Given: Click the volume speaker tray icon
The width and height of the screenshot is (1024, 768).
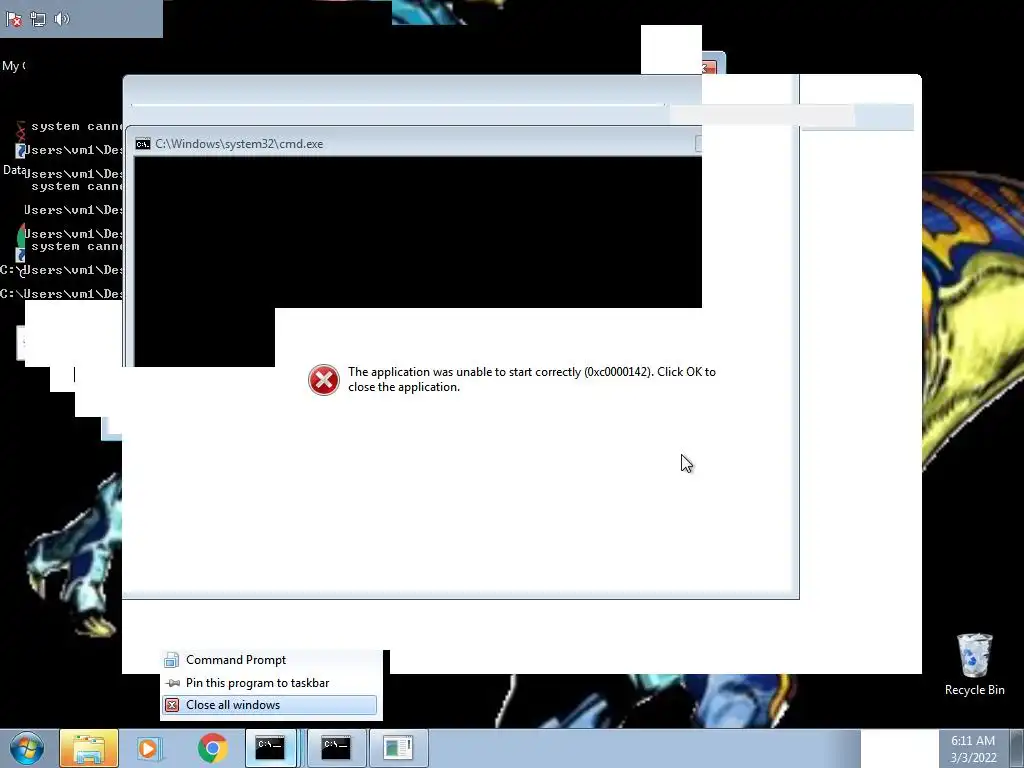Looking at the screenshot, I should [61, 19].
